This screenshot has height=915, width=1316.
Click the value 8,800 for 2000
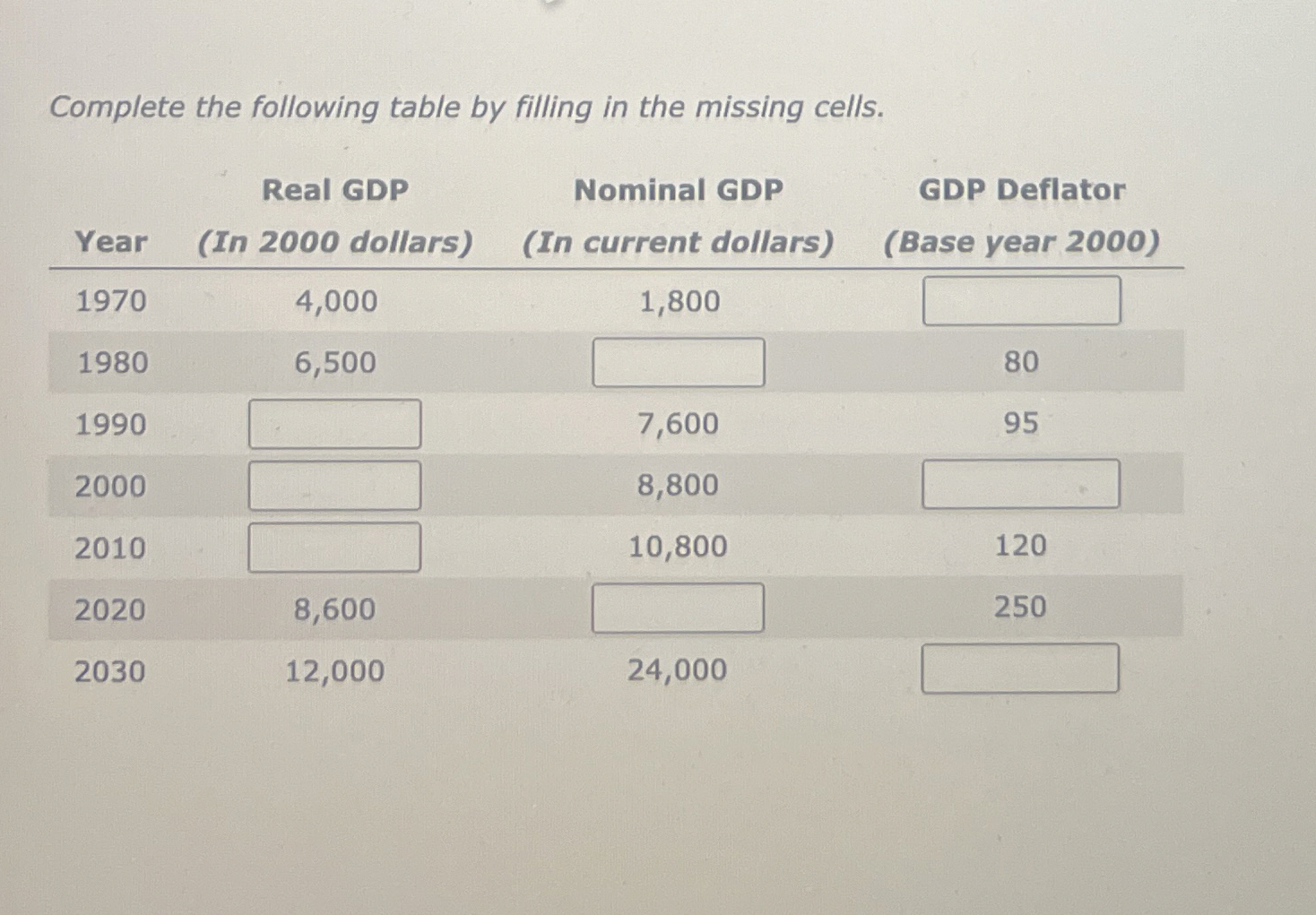coord(677,485)
